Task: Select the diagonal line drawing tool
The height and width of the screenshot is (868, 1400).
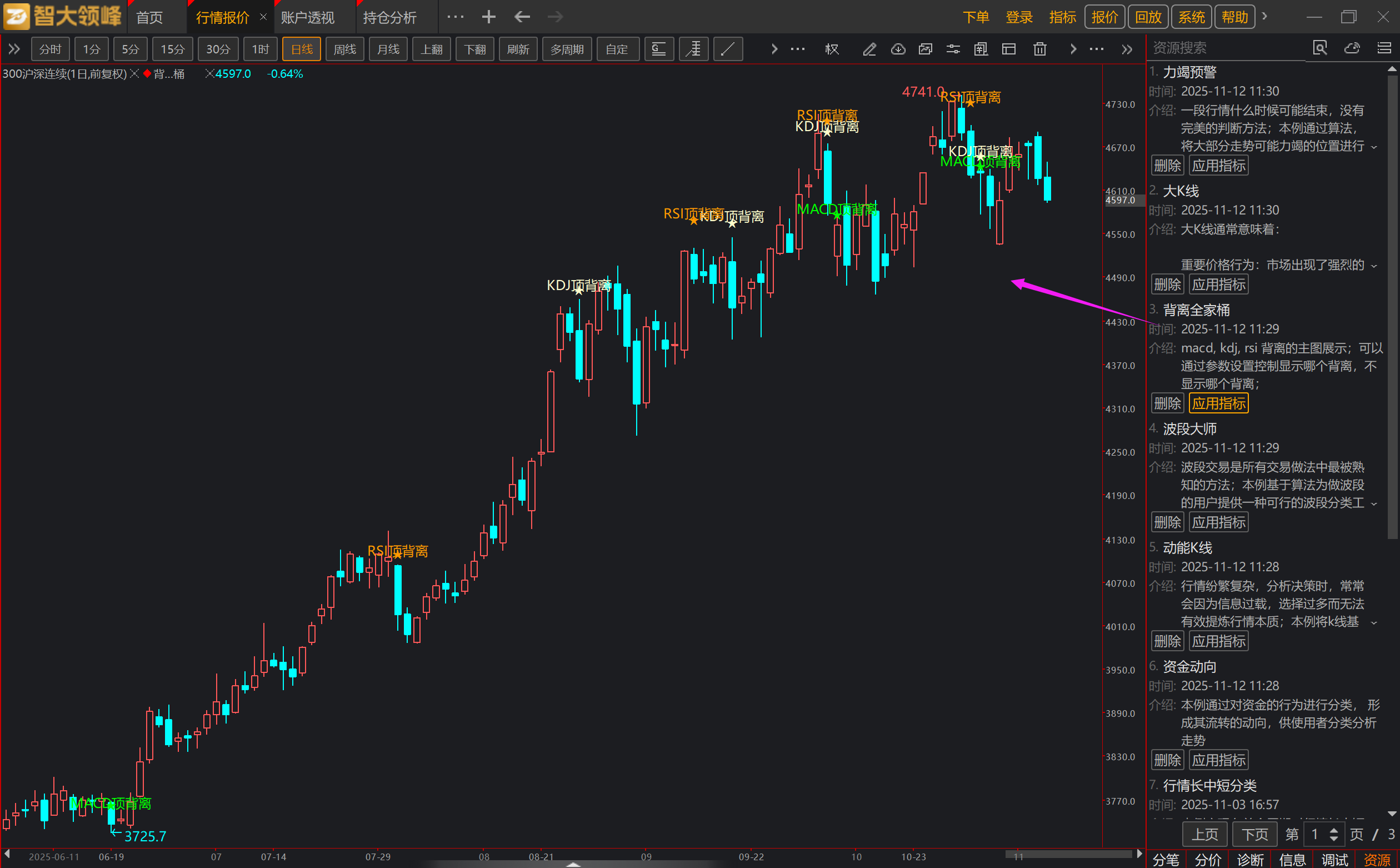Action: click(728, 49)
